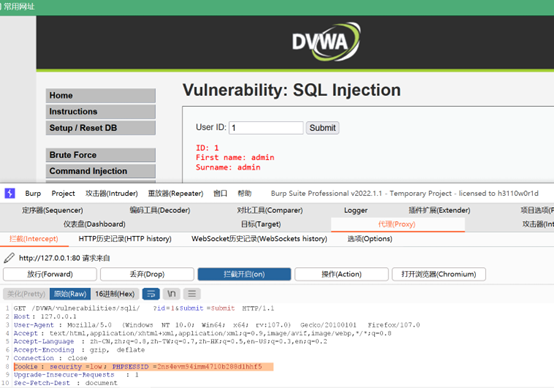Switch editor view to Pretty
Image resolution: width=554 pixels, height=388 pixels.
pyautogui.click(x=26, y=294)
